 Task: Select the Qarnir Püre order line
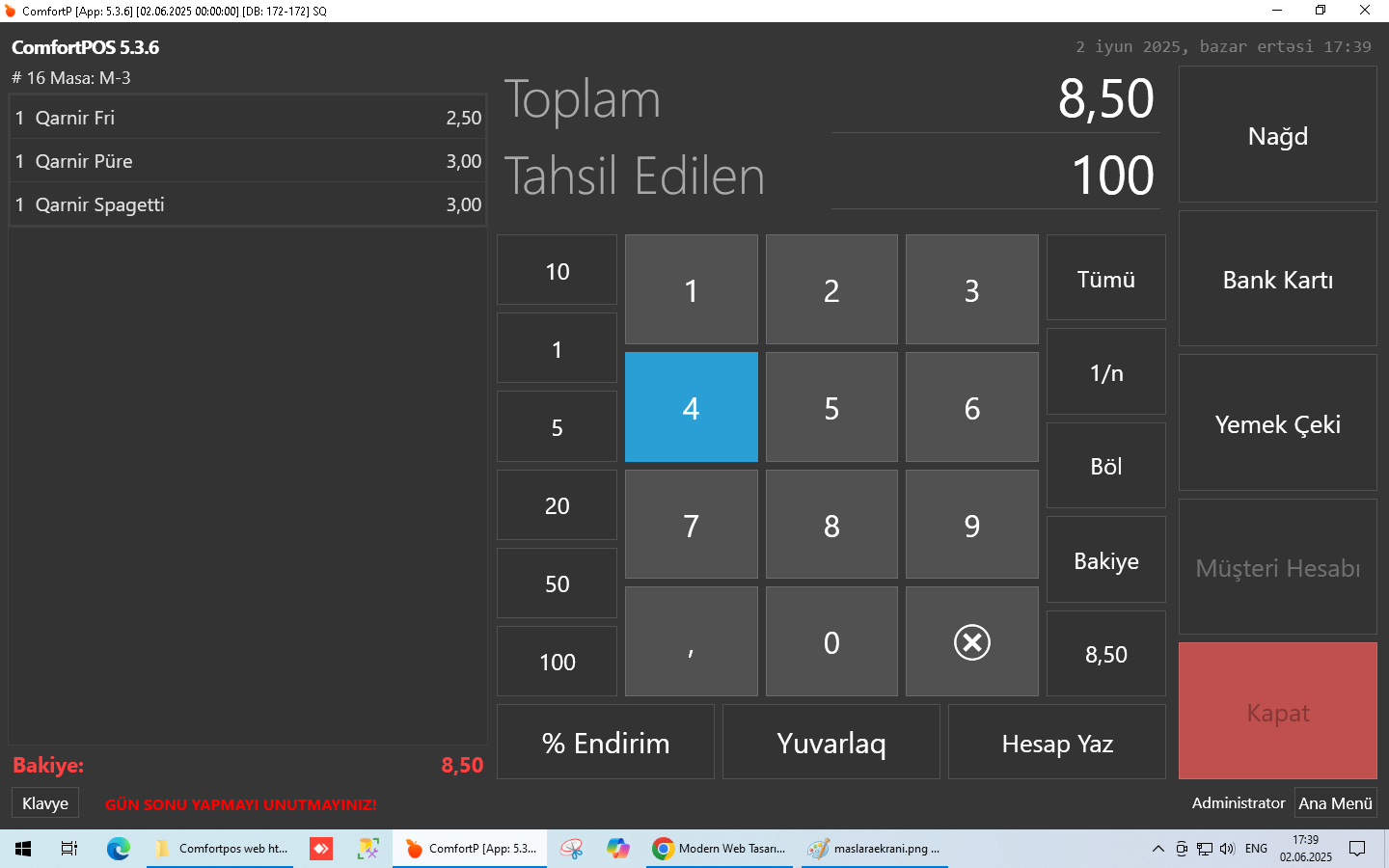coord(248,161)
